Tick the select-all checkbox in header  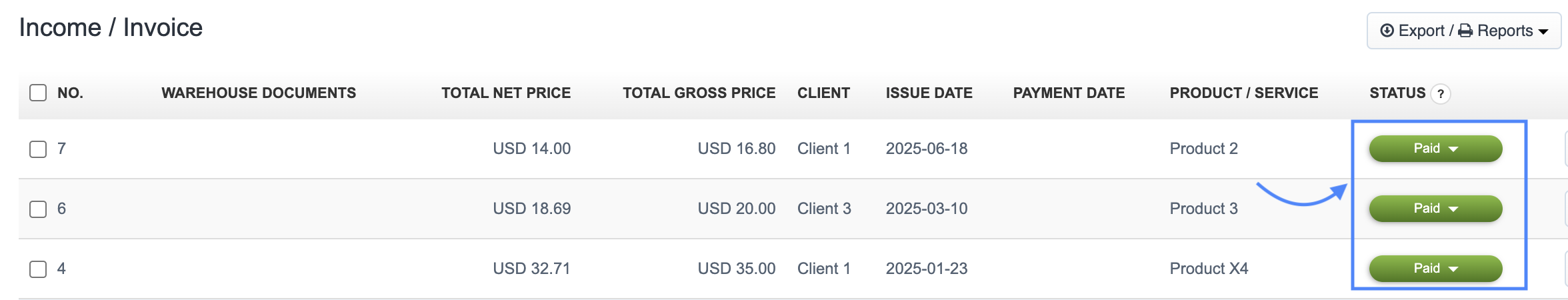(38, 93)
